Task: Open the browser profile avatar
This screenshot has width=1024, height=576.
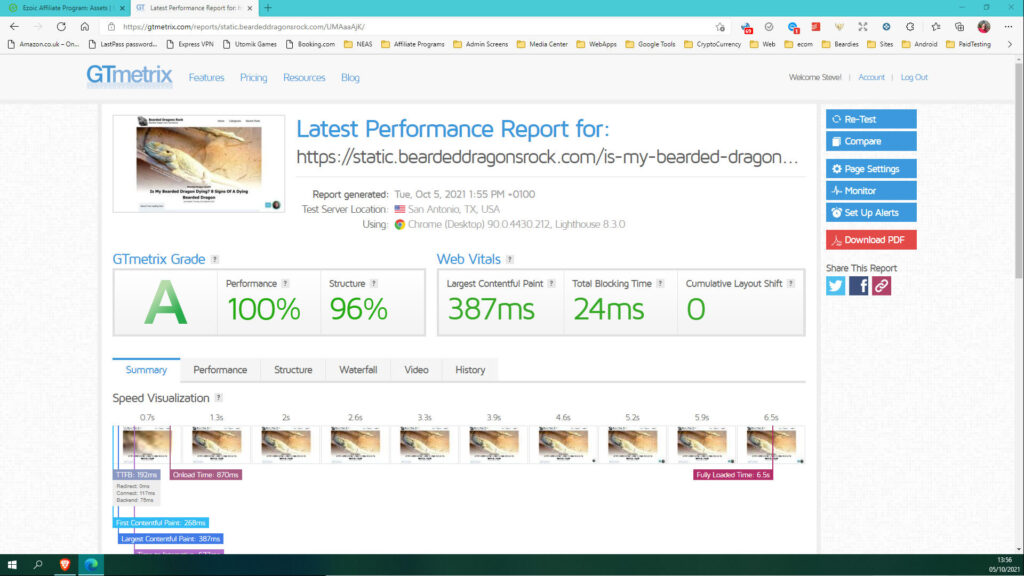Action: (x=984, y=27)
